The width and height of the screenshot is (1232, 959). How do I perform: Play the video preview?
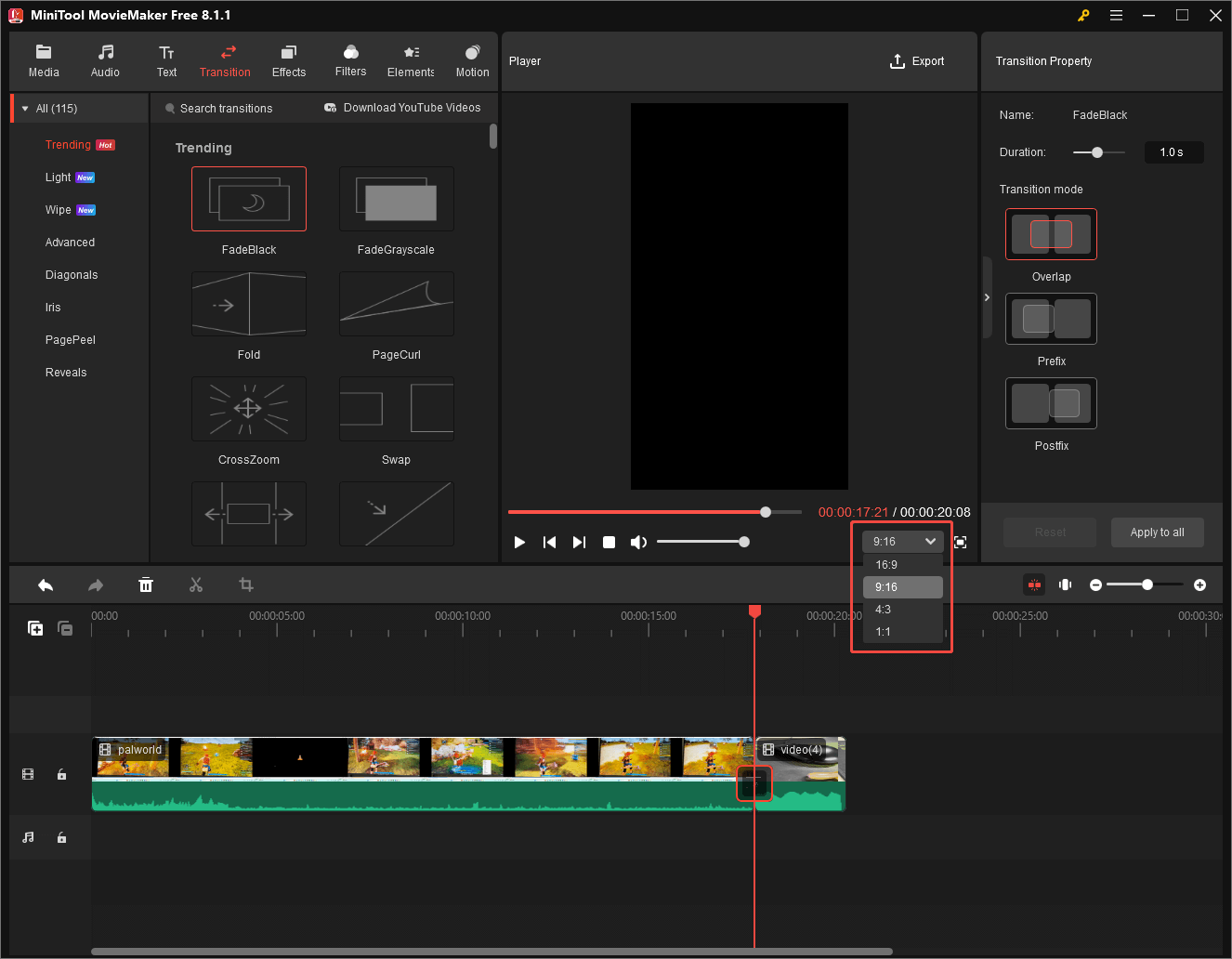(x=519, y=542)
